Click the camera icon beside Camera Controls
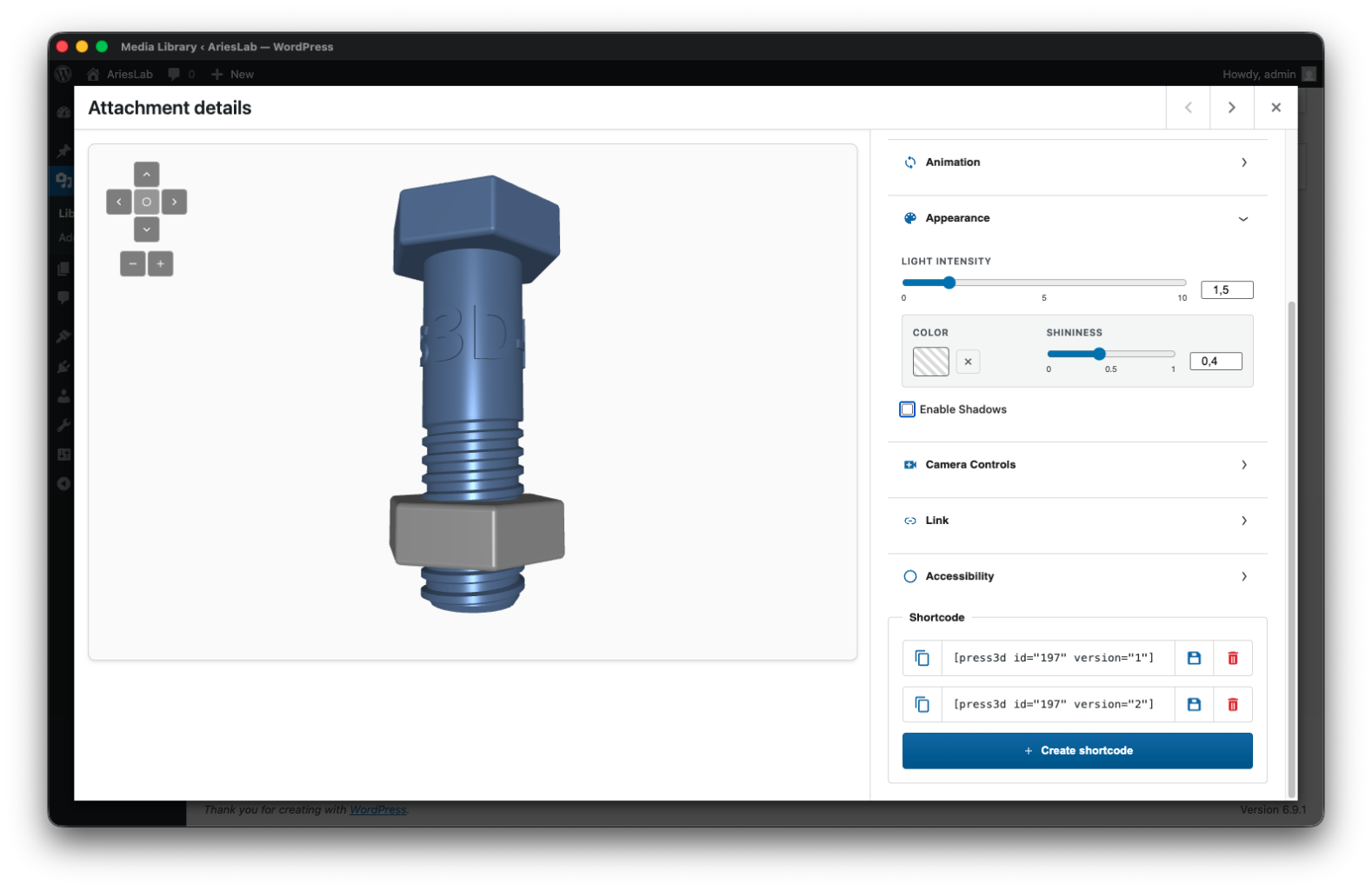This screenshot has width=1372, height=890. point(910,465)
